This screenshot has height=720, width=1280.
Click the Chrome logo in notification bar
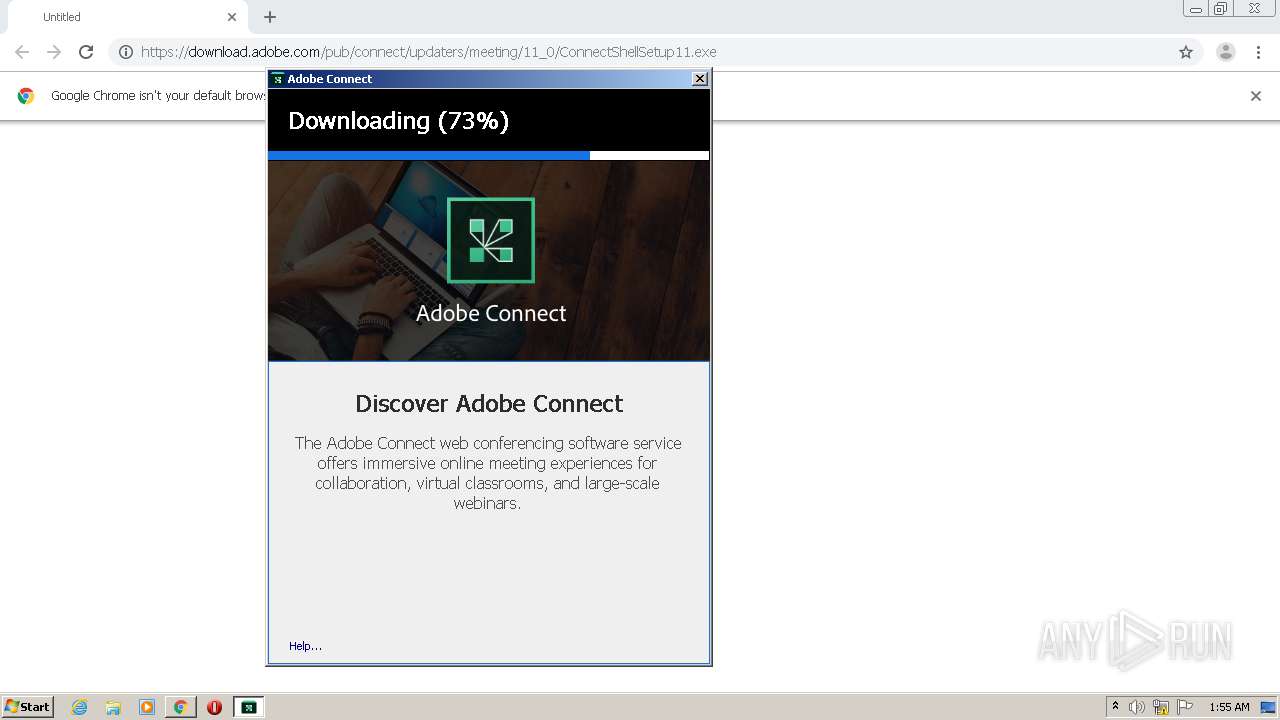(26, 96)
